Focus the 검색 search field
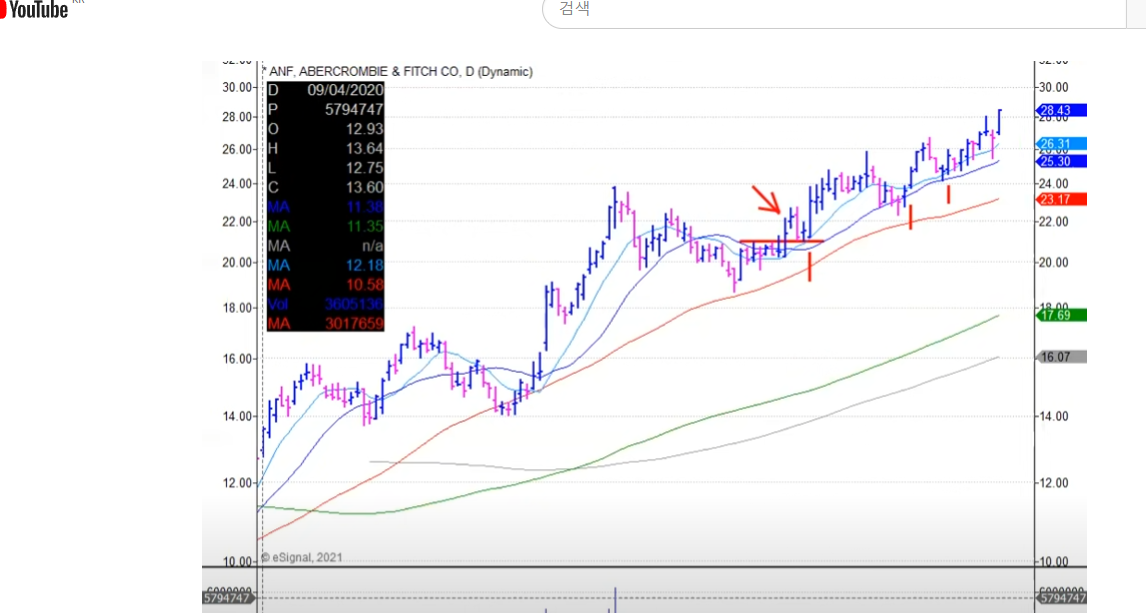The width and height of the screenshot is (1146, 613). 833,11
